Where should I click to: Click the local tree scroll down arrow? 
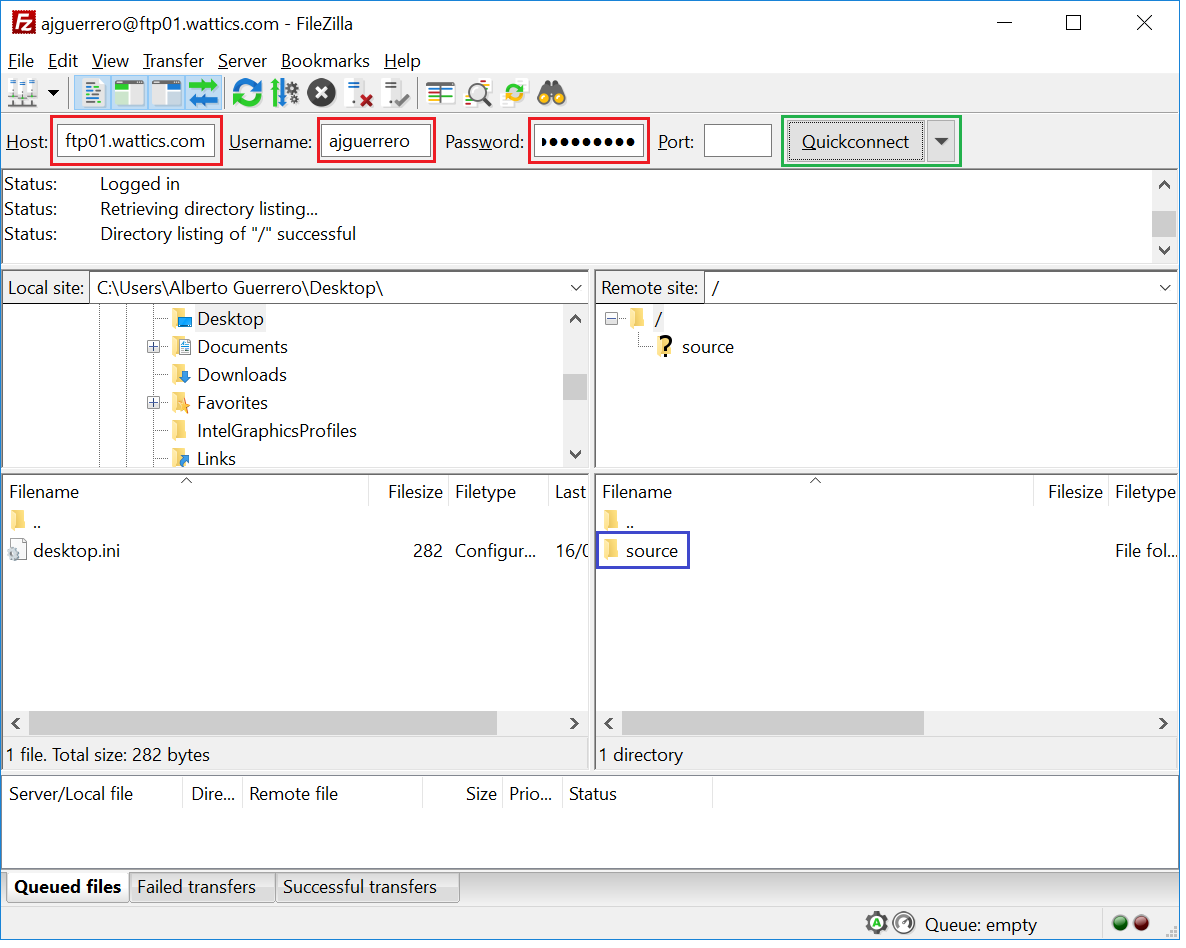click(576, 454)
